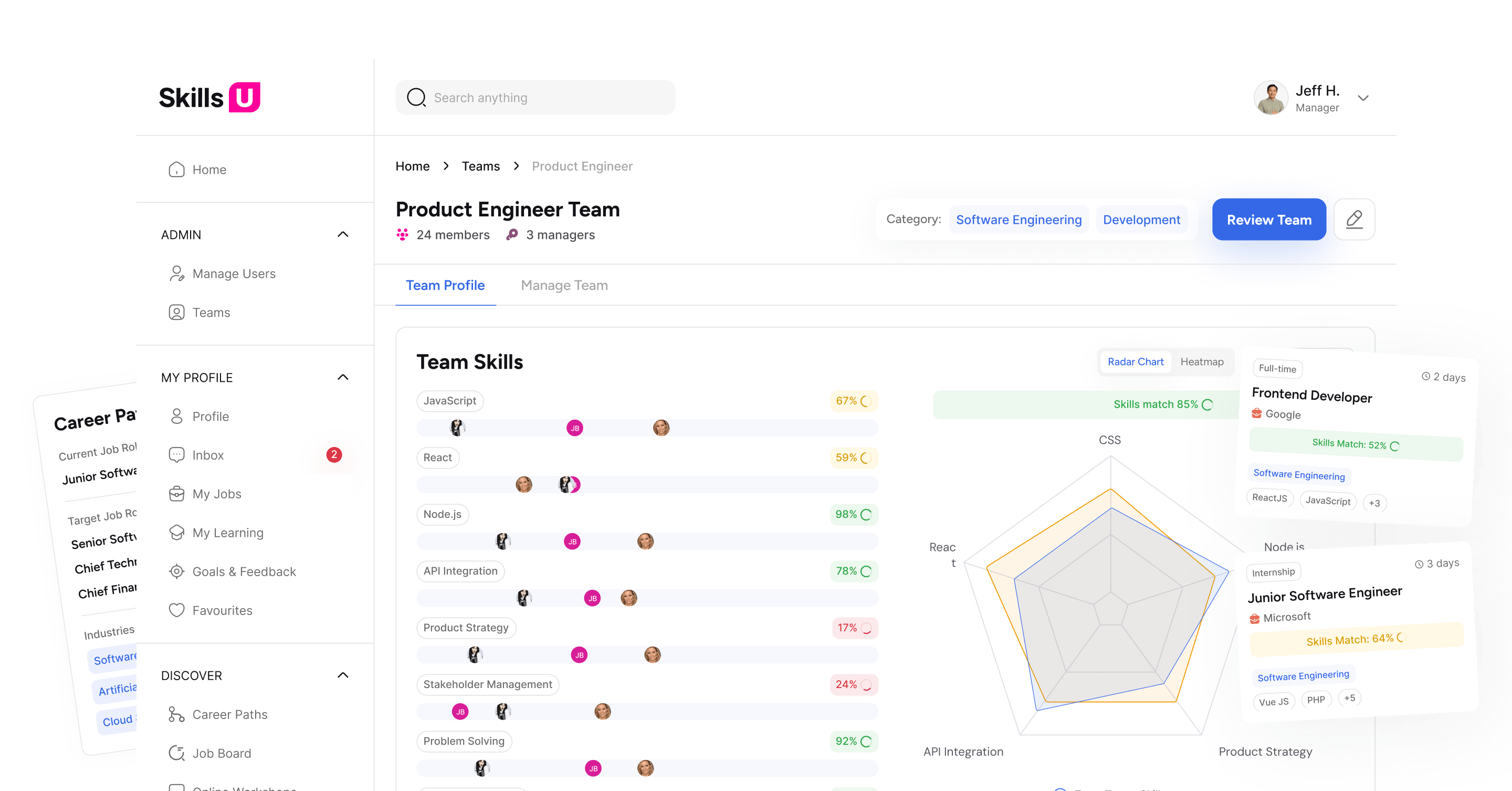The width and height of the screenshot is (1512, 791).
Task: Open Goals & Feedback target icon
Action: tap(176, 571)
